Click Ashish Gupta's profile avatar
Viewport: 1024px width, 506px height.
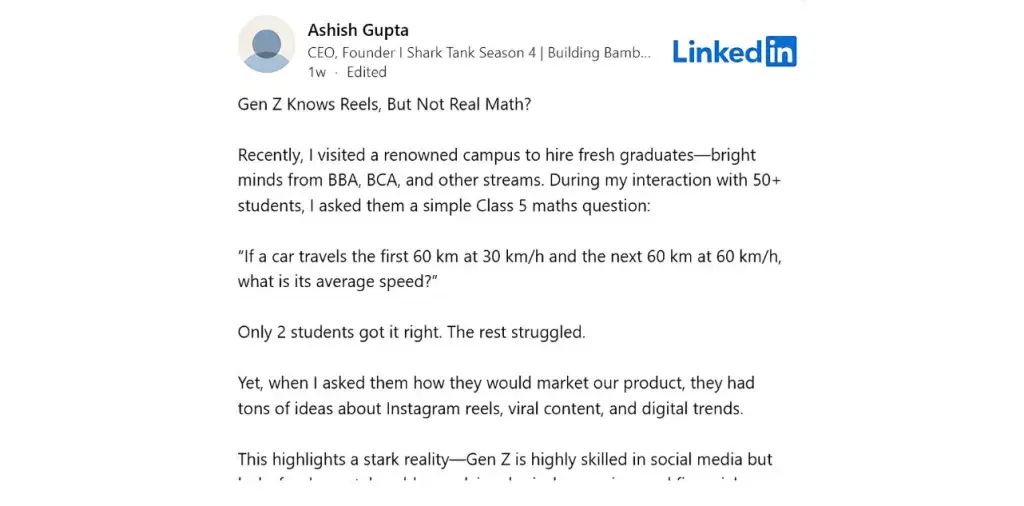click(x=266, y=45)
